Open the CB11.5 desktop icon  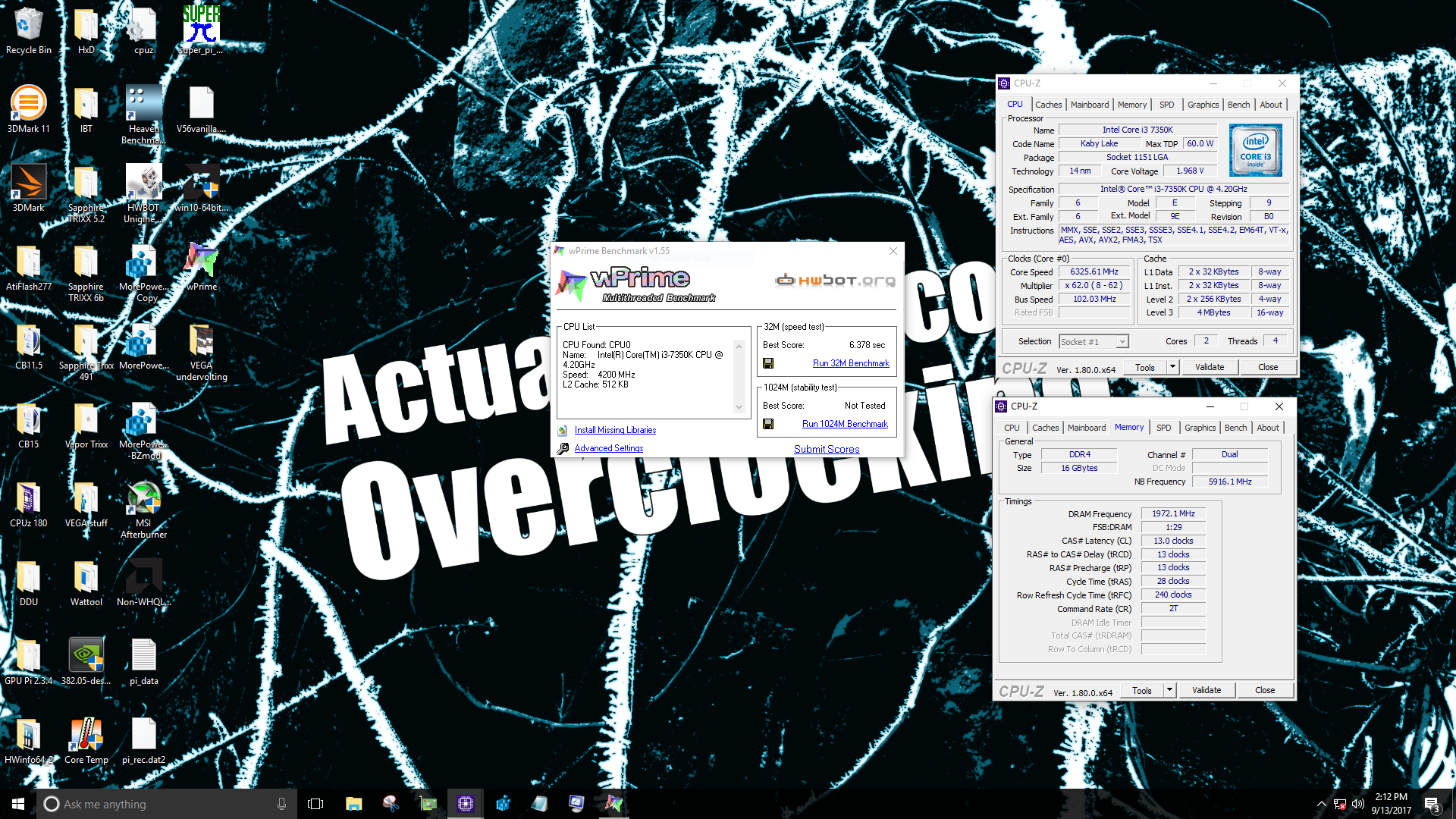tap(28, 346)
